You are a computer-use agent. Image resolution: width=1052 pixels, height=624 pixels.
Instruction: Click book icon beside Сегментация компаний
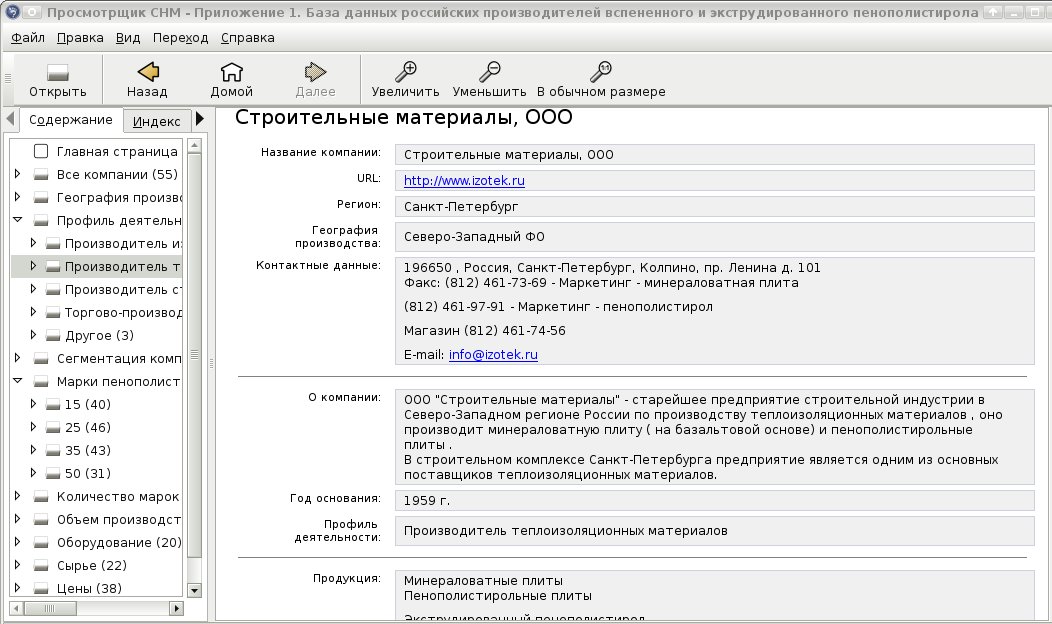click(41, 359)
